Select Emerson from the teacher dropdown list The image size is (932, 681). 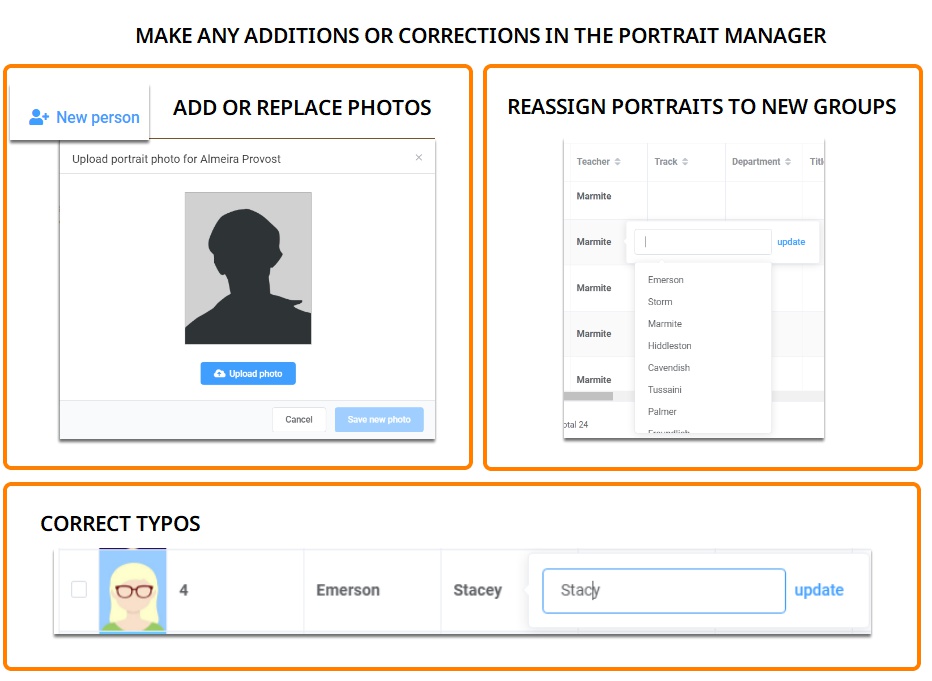tap(665, 280)
